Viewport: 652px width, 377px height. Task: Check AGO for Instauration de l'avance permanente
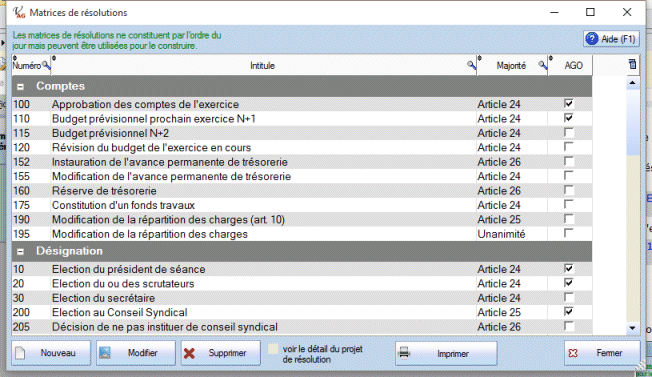coord(568,161)
